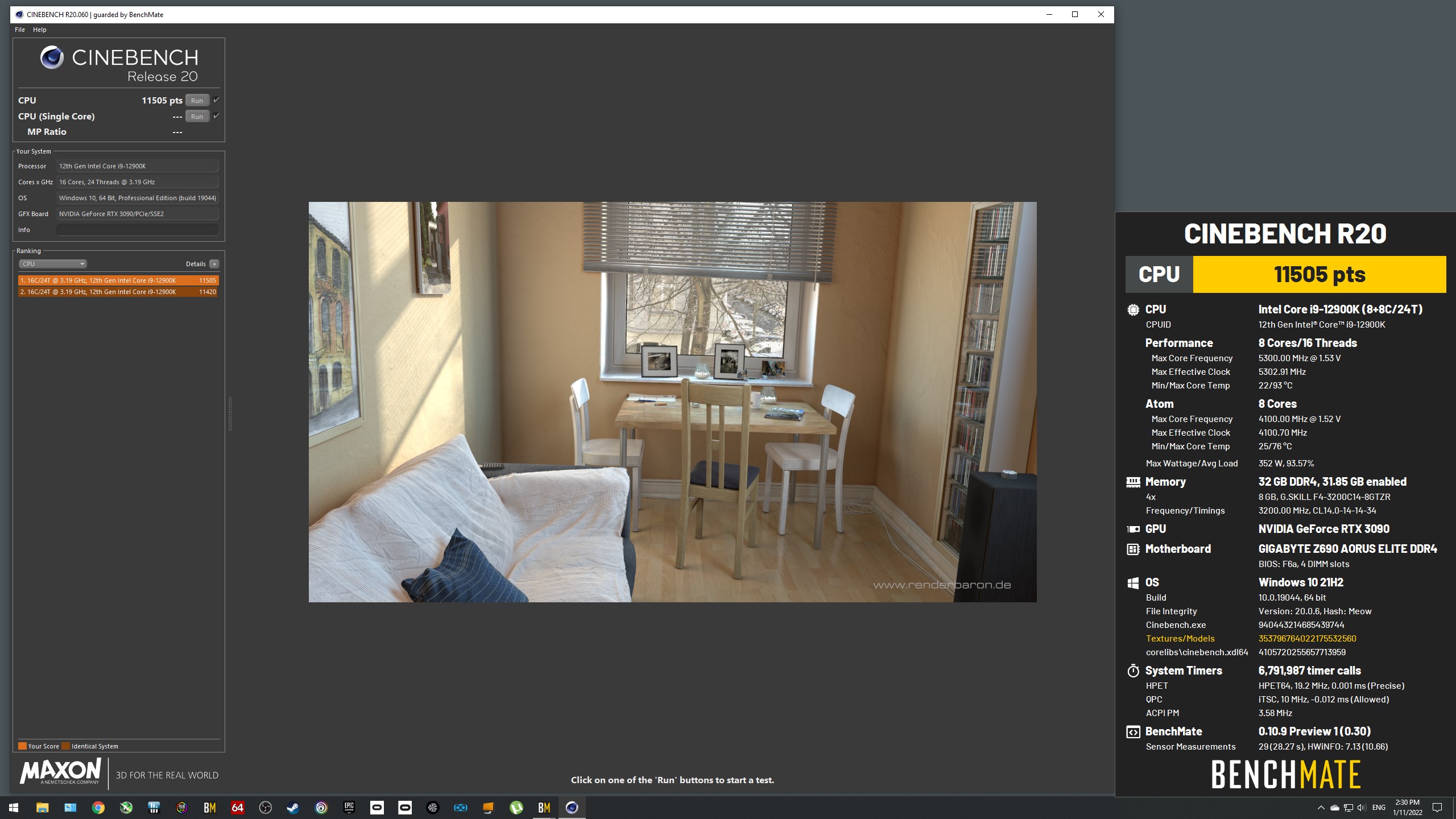Open the network tray icon
This screenshot has height=819, width=1456.
[x=1348, y=808]
